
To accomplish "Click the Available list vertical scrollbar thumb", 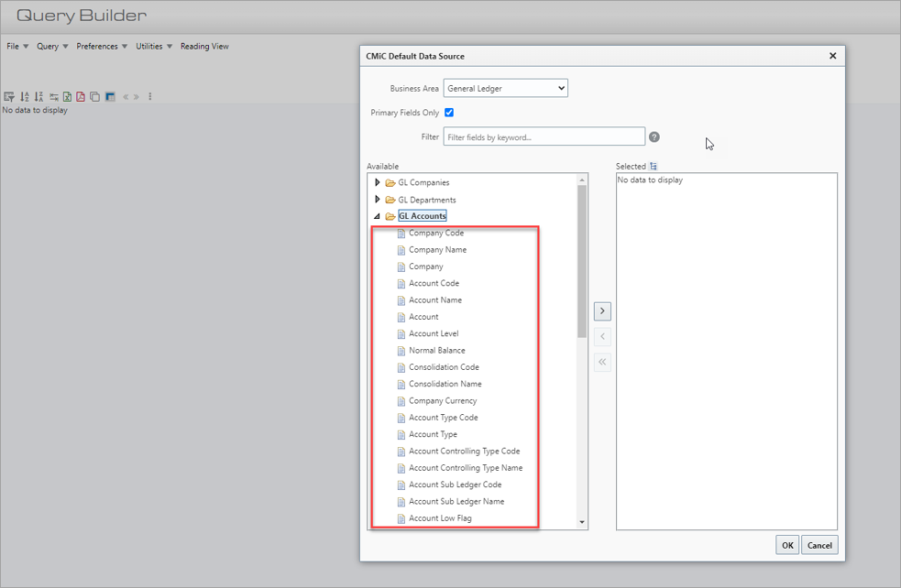I will (x=582, y=262).
